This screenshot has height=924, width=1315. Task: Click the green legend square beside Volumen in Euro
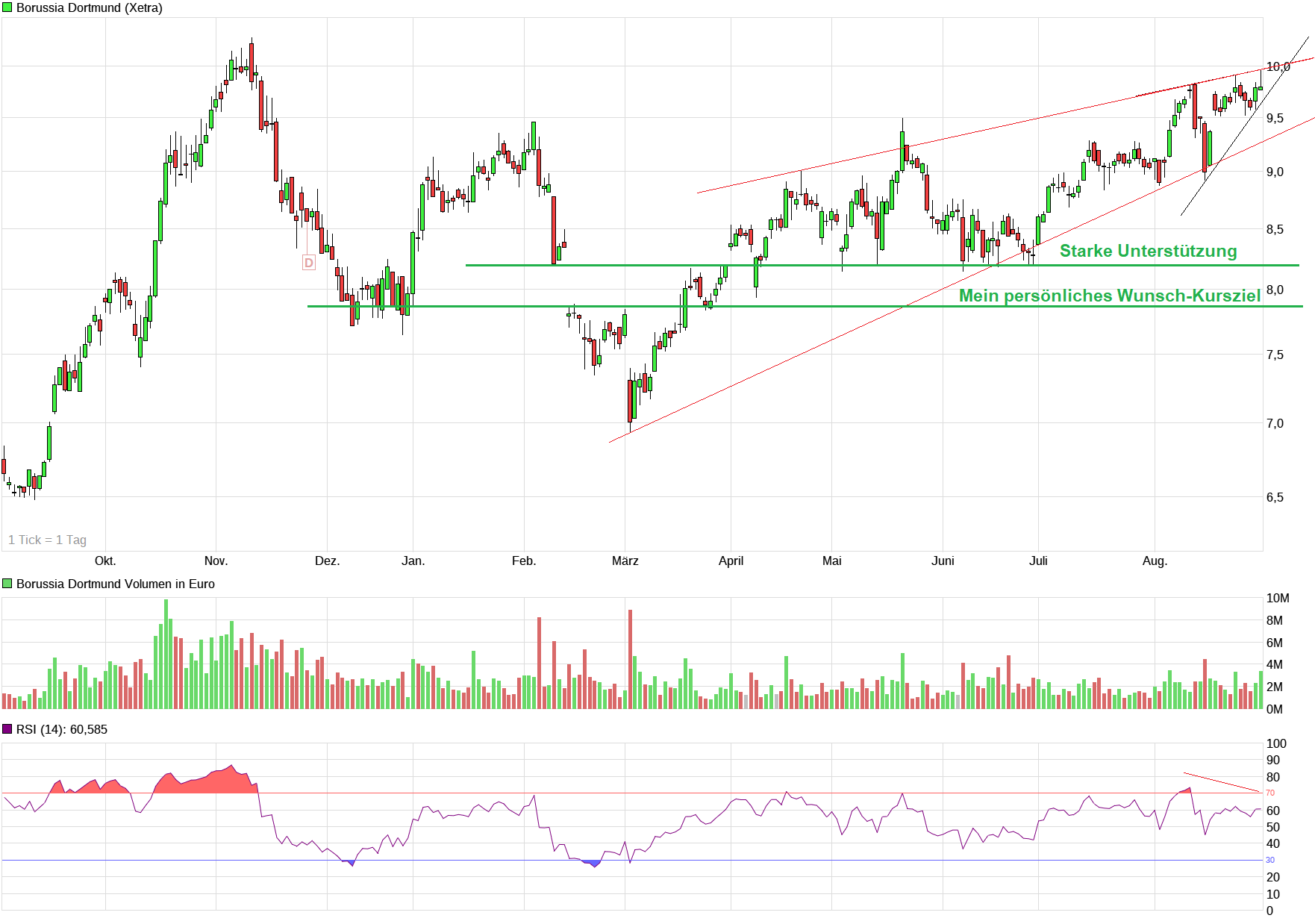(x=7, y=584)
